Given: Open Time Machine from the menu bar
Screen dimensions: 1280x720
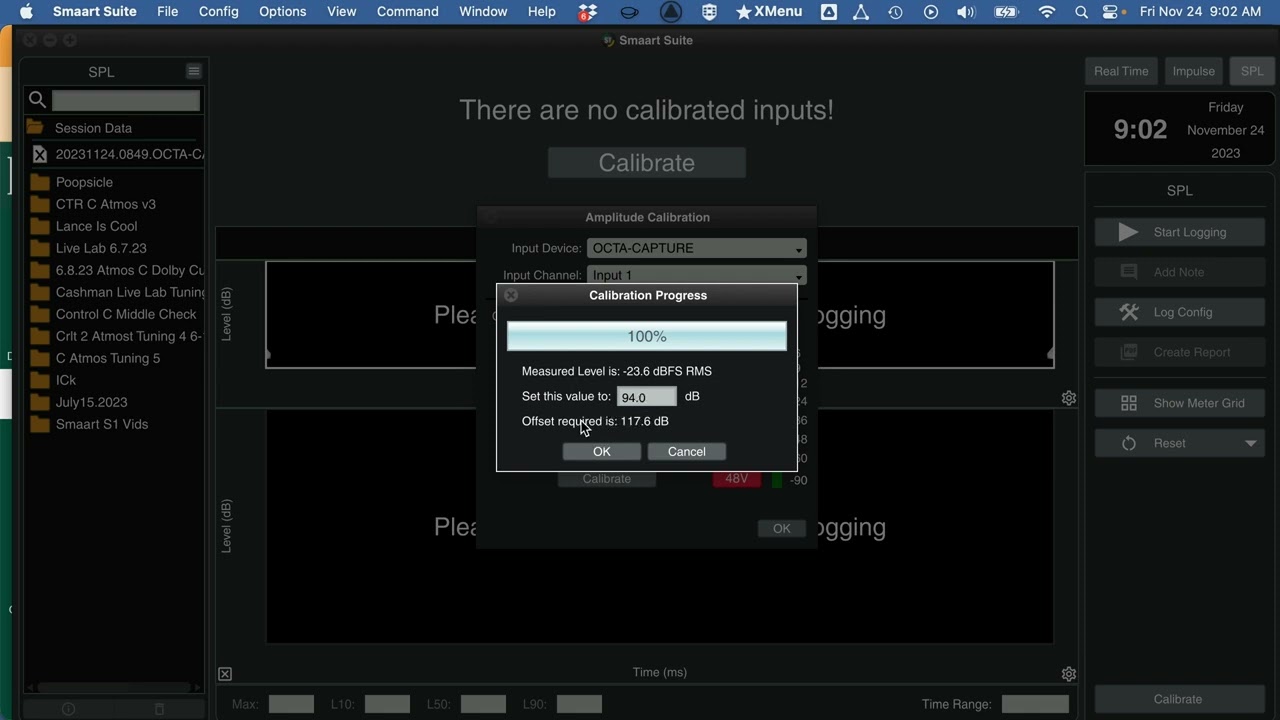Looking at the screenshot, I should click(895, 12).
